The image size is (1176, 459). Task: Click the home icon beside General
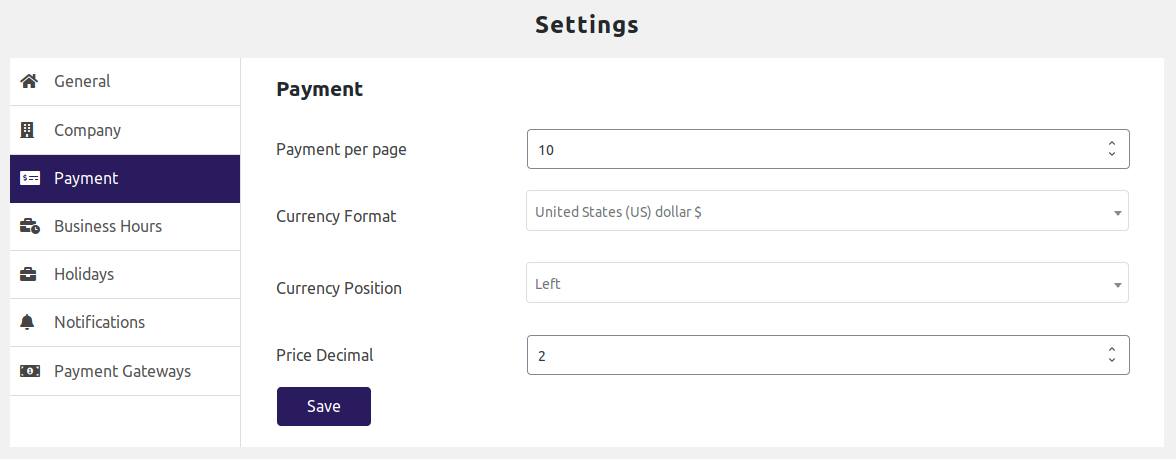pyautogui.click(x=29, y=81)
